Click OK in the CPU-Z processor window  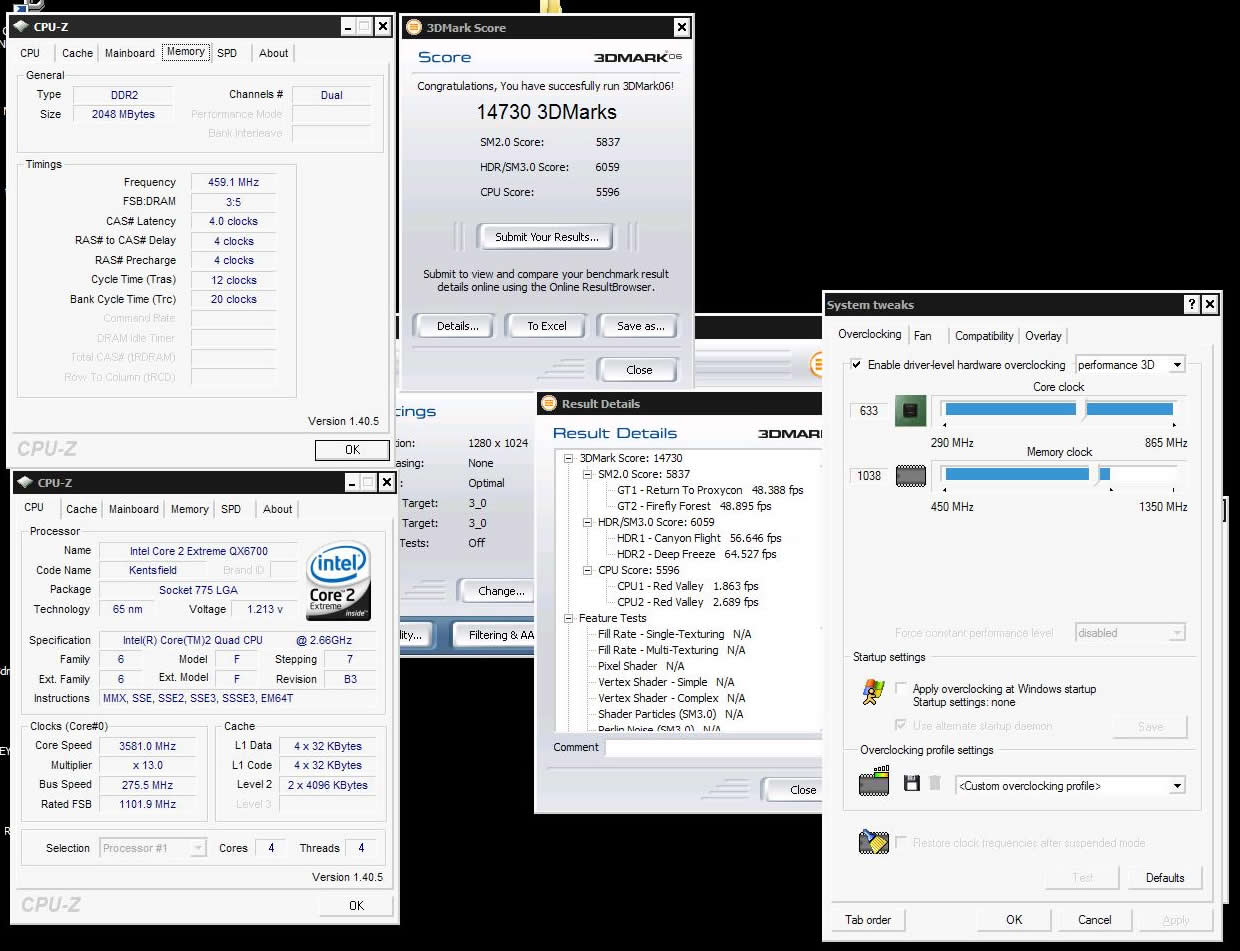356,906
